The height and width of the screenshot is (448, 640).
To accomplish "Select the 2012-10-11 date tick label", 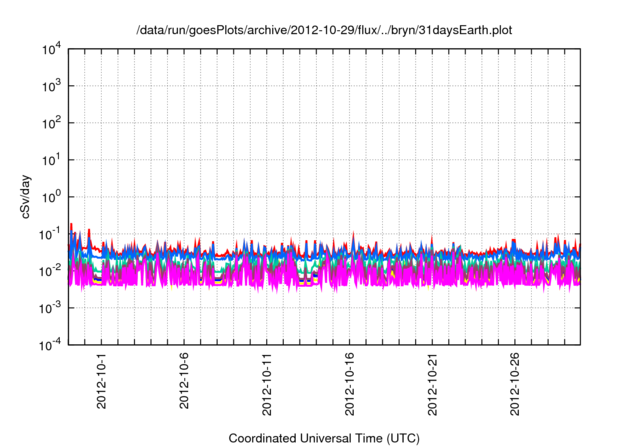I will coord(267,384).
